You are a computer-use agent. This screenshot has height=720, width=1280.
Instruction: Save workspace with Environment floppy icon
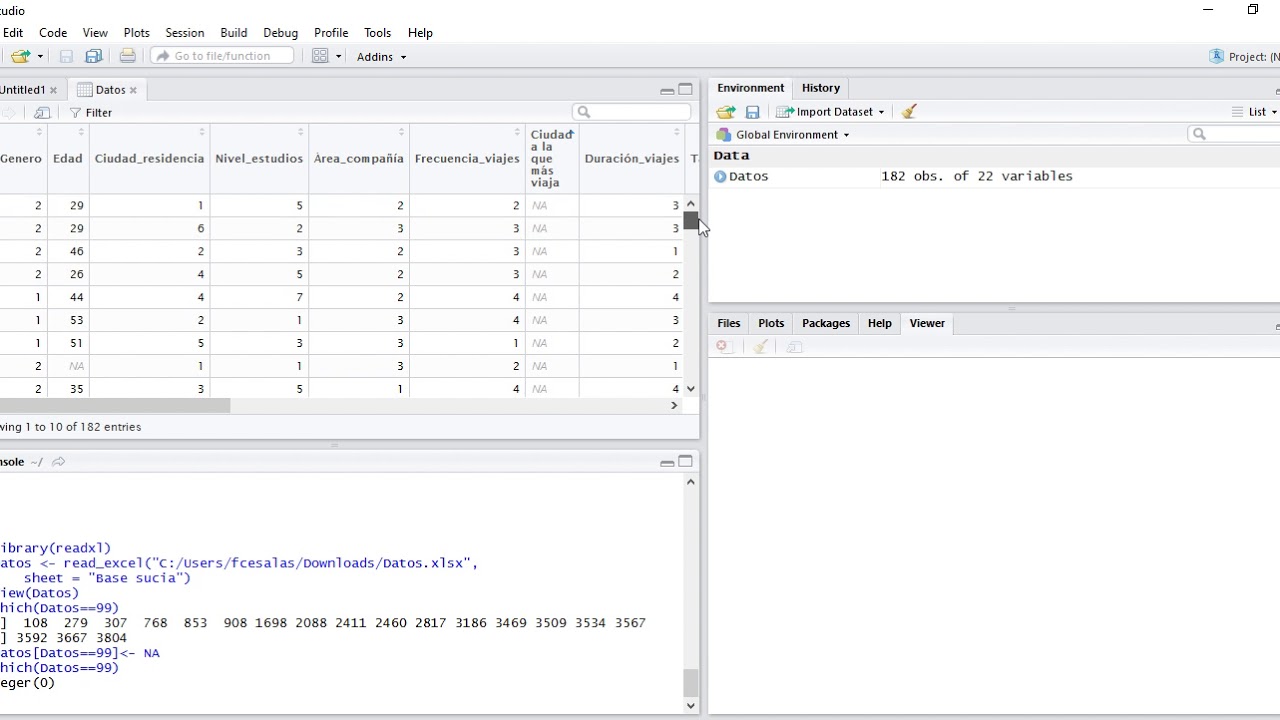click(753, 112)
